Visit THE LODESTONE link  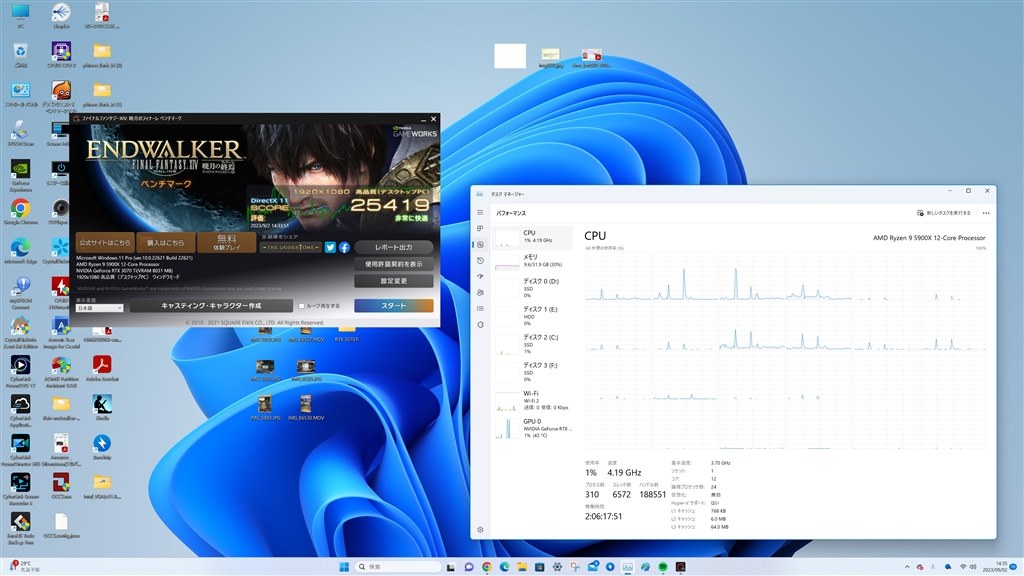[x=290, y=247]
